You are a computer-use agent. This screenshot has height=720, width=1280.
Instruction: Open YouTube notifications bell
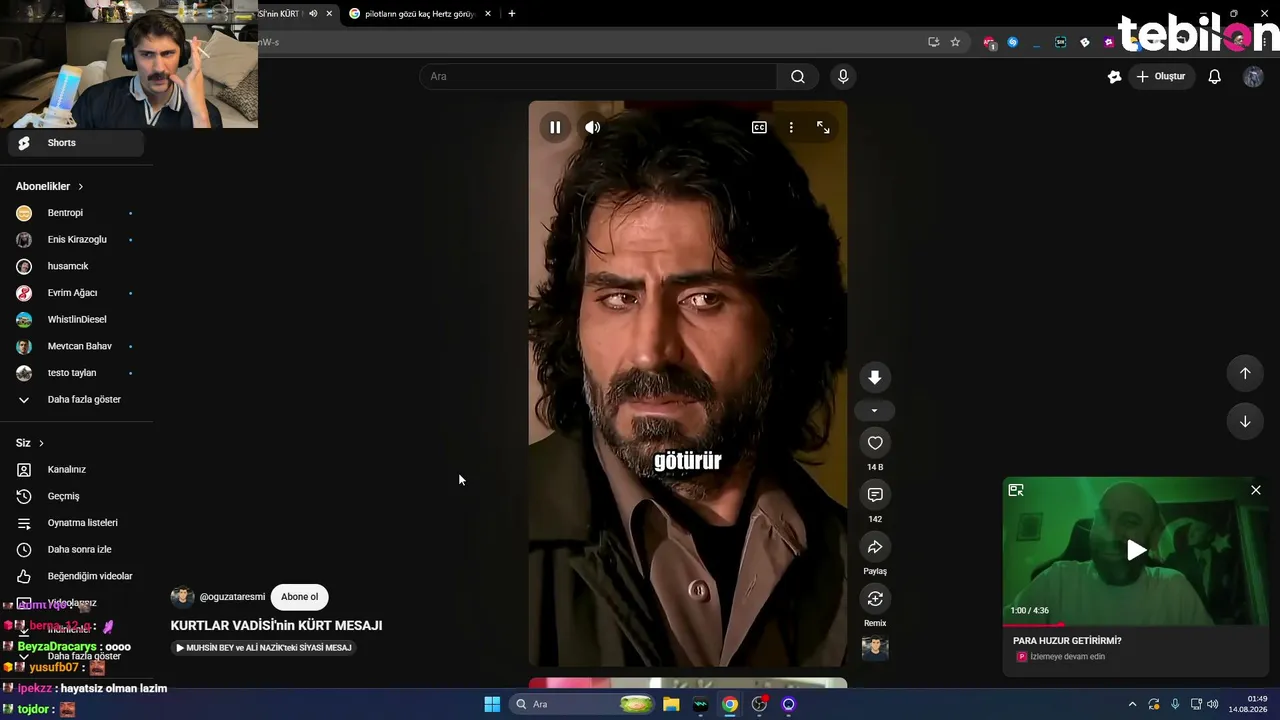coord(1215,76)
